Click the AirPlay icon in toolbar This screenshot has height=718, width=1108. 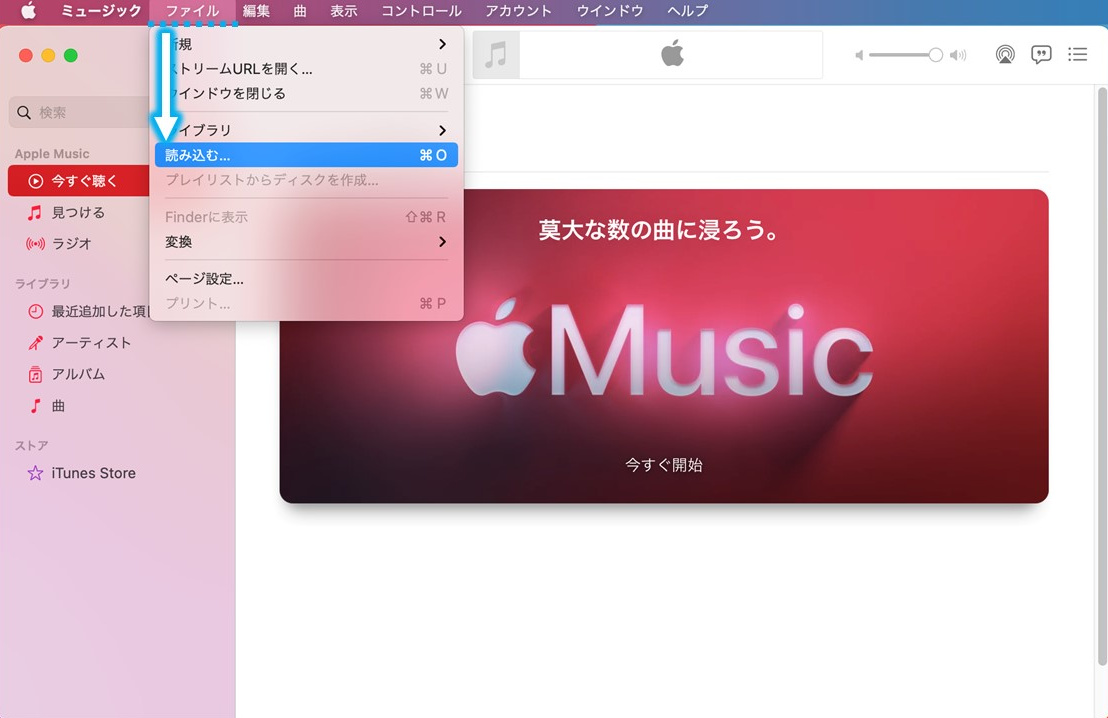(1005, 55)
